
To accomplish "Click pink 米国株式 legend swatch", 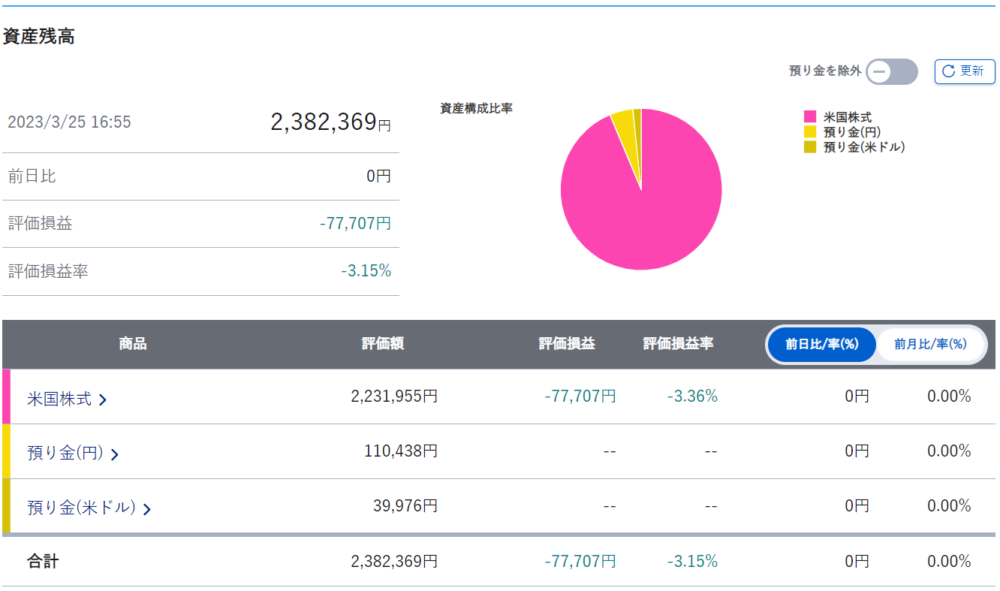I will pyautogui.click(x=810, y=118).
